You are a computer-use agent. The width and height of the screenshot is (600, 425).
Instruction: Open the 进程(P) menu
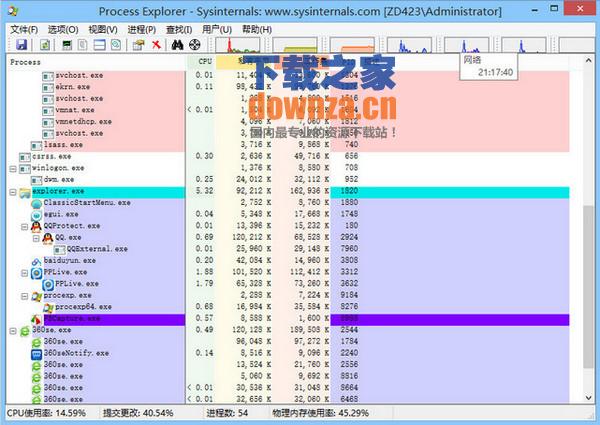point(142,29)
